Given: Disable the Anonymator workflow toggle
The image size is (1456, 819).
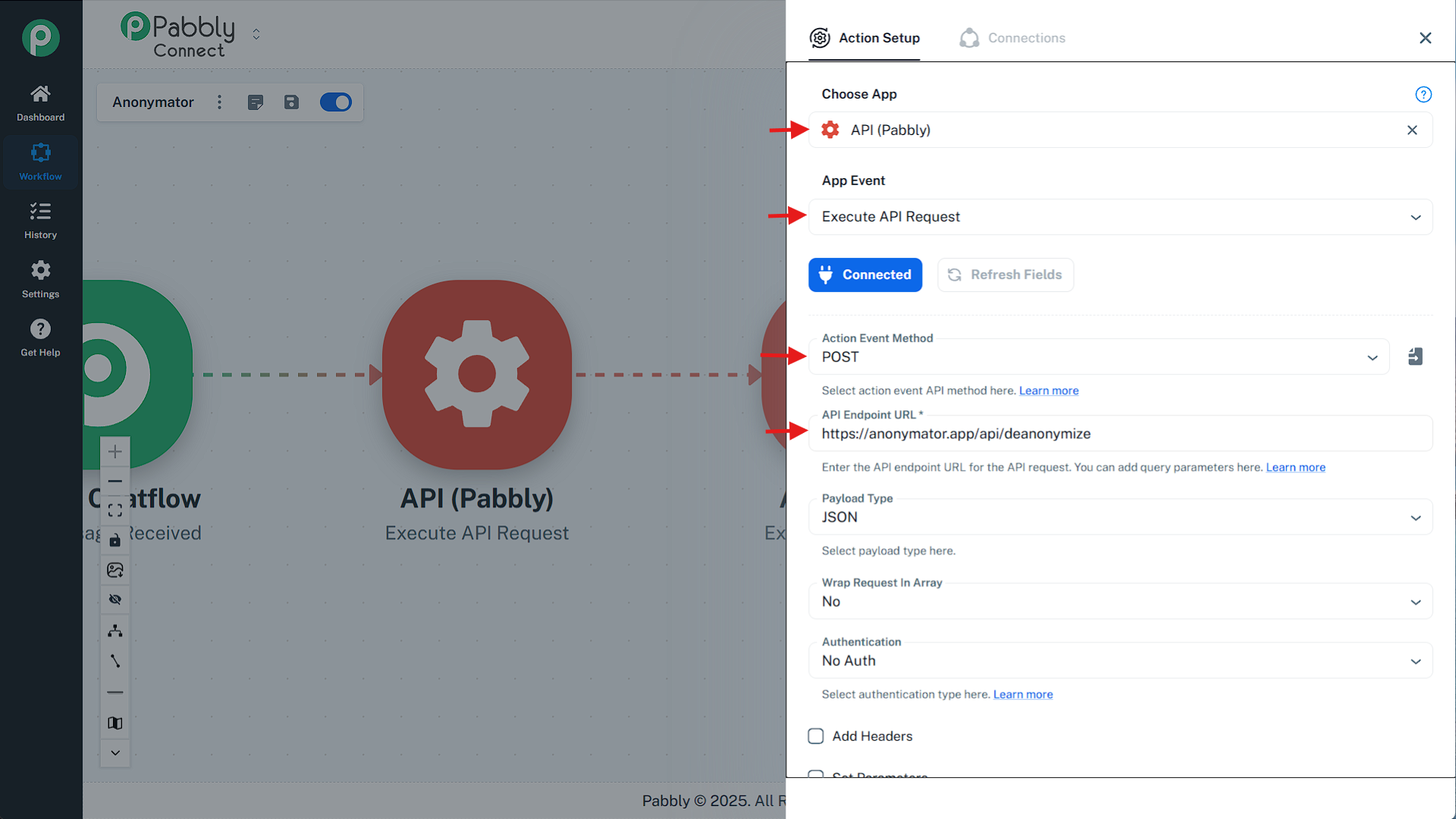Looking at the screenshot, I should [x=336, y=102].
